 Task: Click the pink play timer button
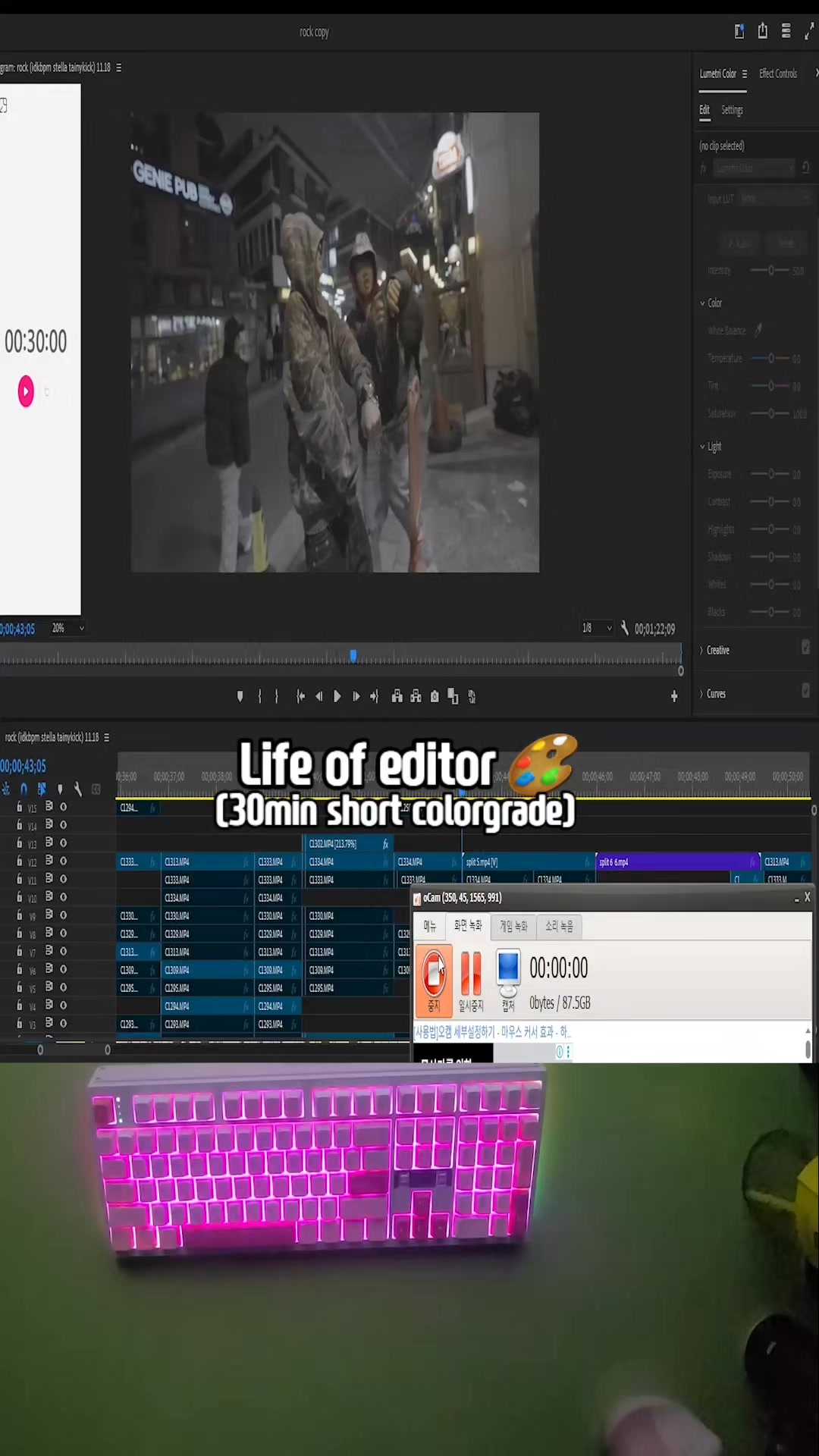pos(26,391)
